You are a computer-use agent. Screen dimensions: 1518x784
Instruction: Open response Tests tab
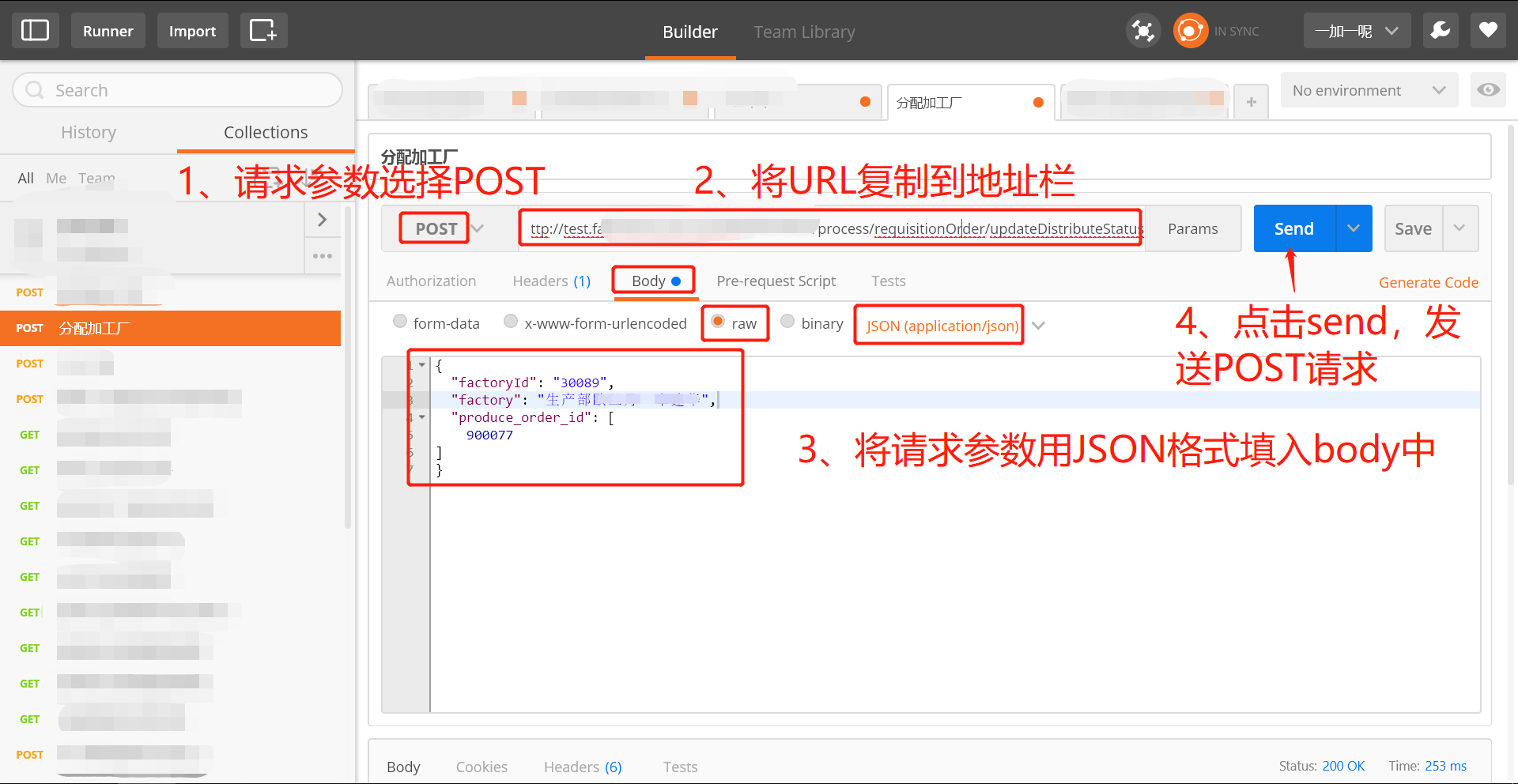pos(680,767)
